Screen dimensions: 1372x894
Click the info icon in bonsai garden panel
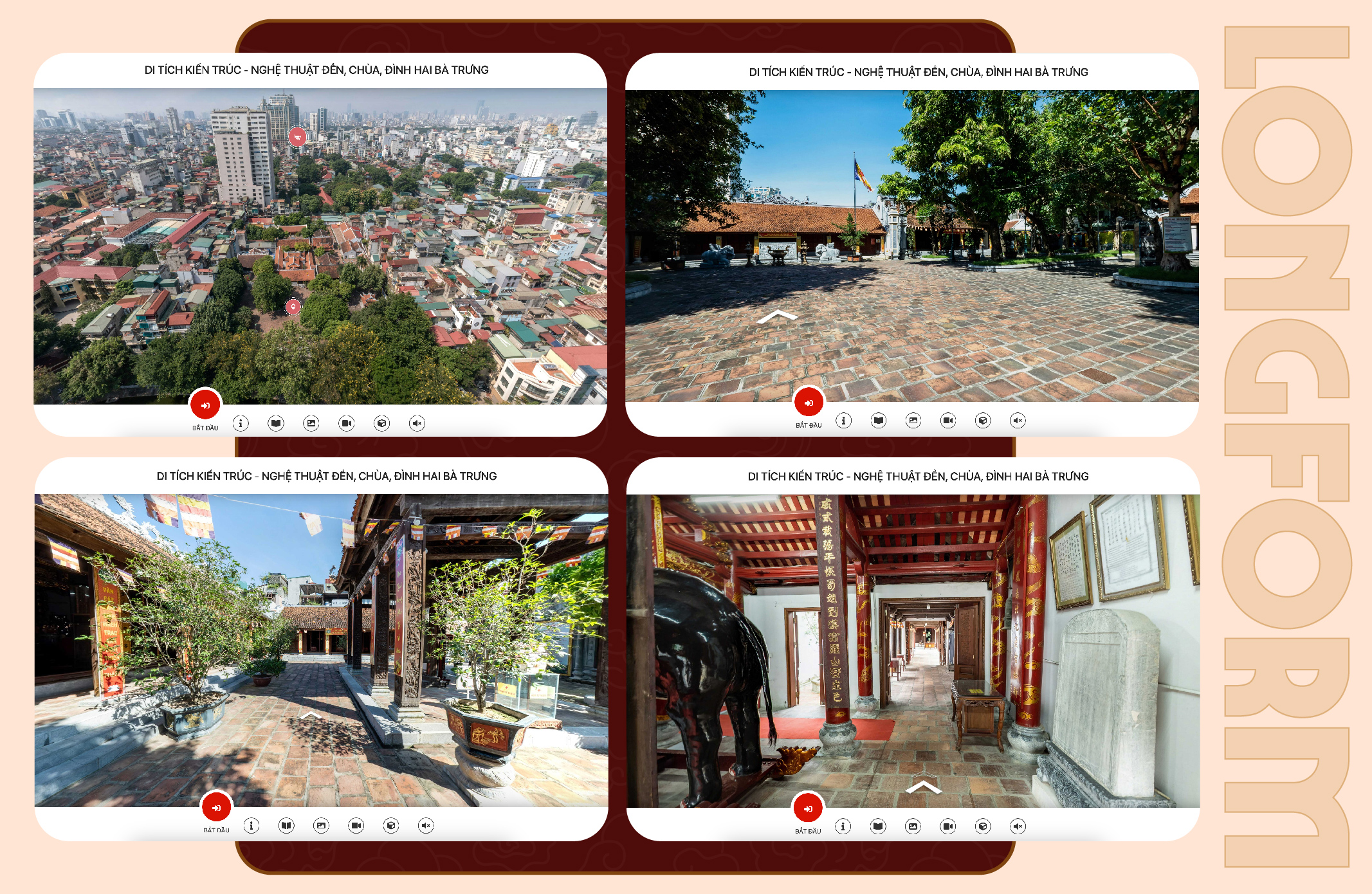252,825
